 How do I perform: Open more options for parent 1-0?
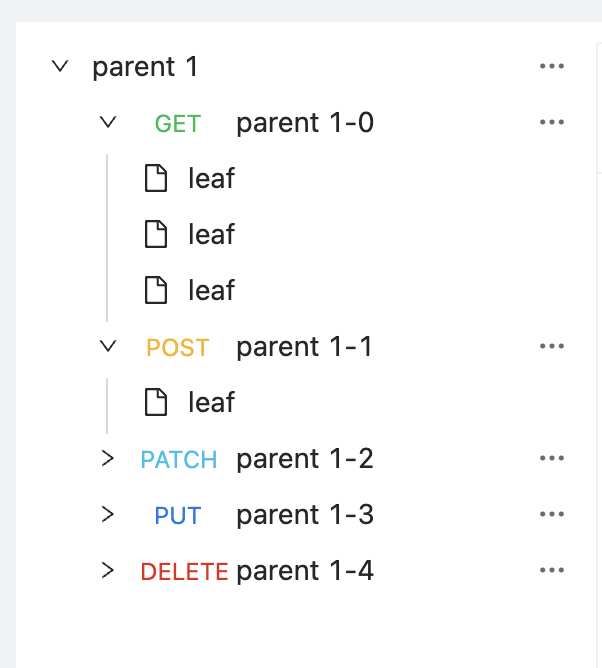pyautogui.click(x=552, y=122)
